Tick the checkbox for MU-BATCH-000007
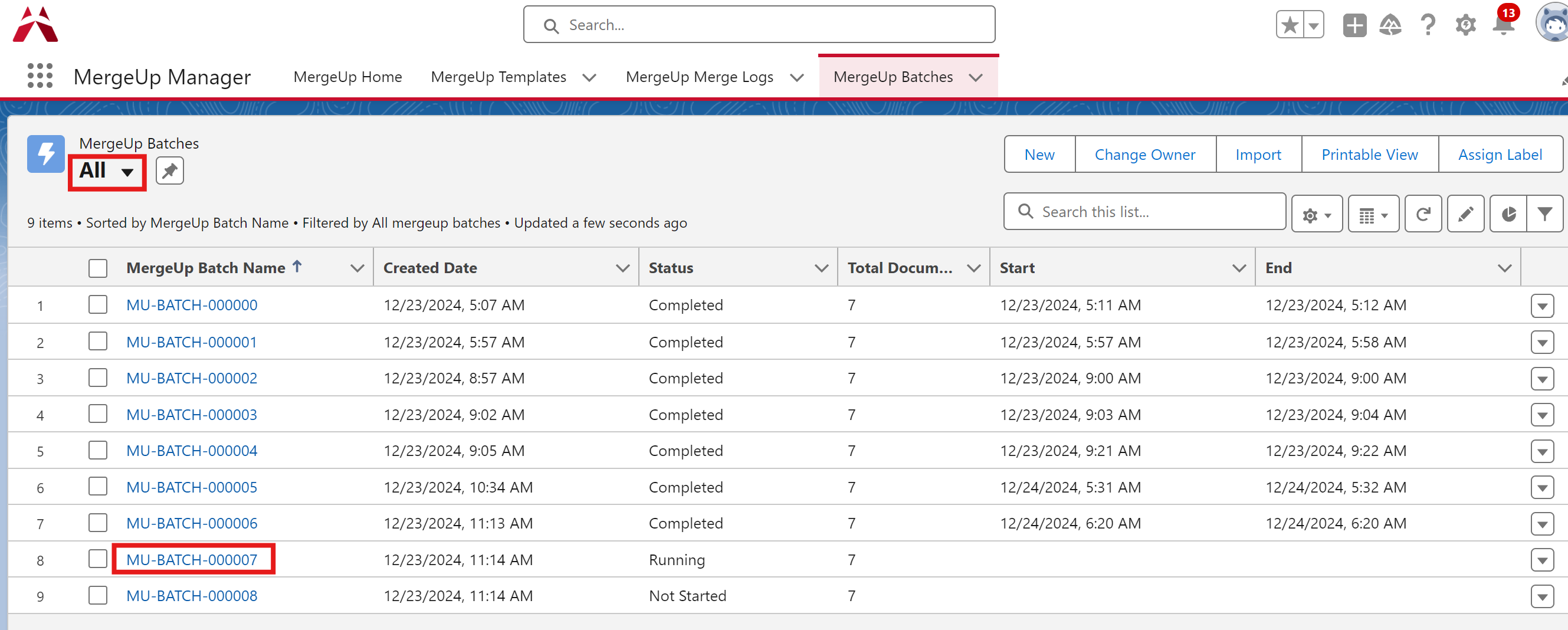Viewport: 1568px width, 630px height. (97, 559)
